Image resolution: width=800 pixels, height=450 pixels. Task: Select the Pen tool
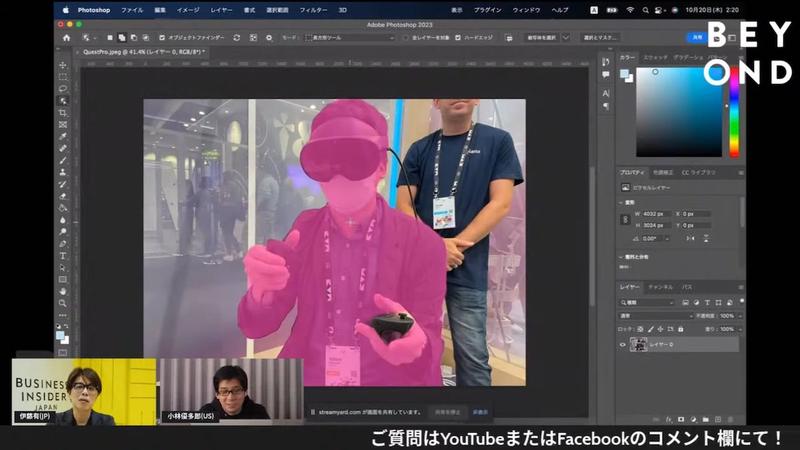pos(63,244)
